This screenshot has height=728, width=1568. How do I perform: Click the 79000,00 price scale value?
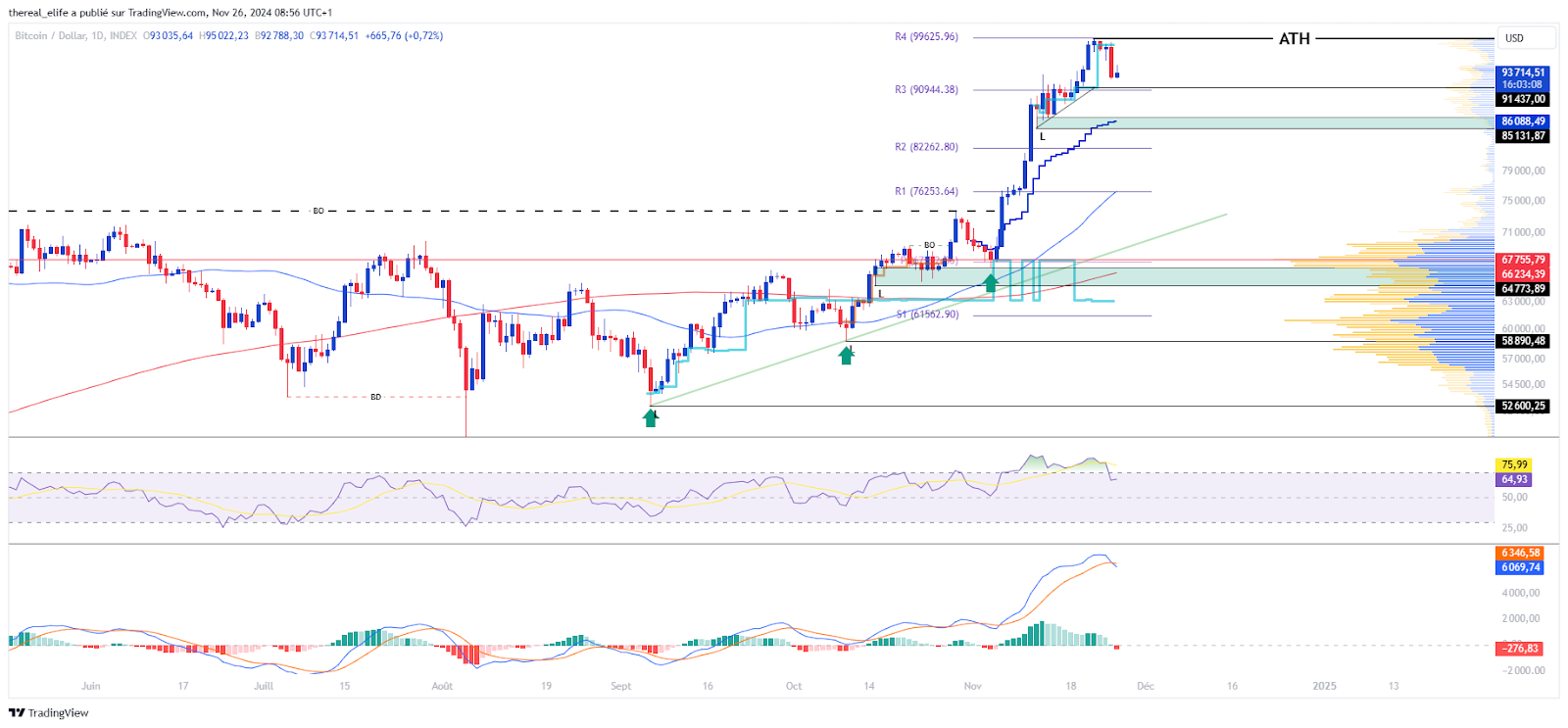[x=1523, y=170]
